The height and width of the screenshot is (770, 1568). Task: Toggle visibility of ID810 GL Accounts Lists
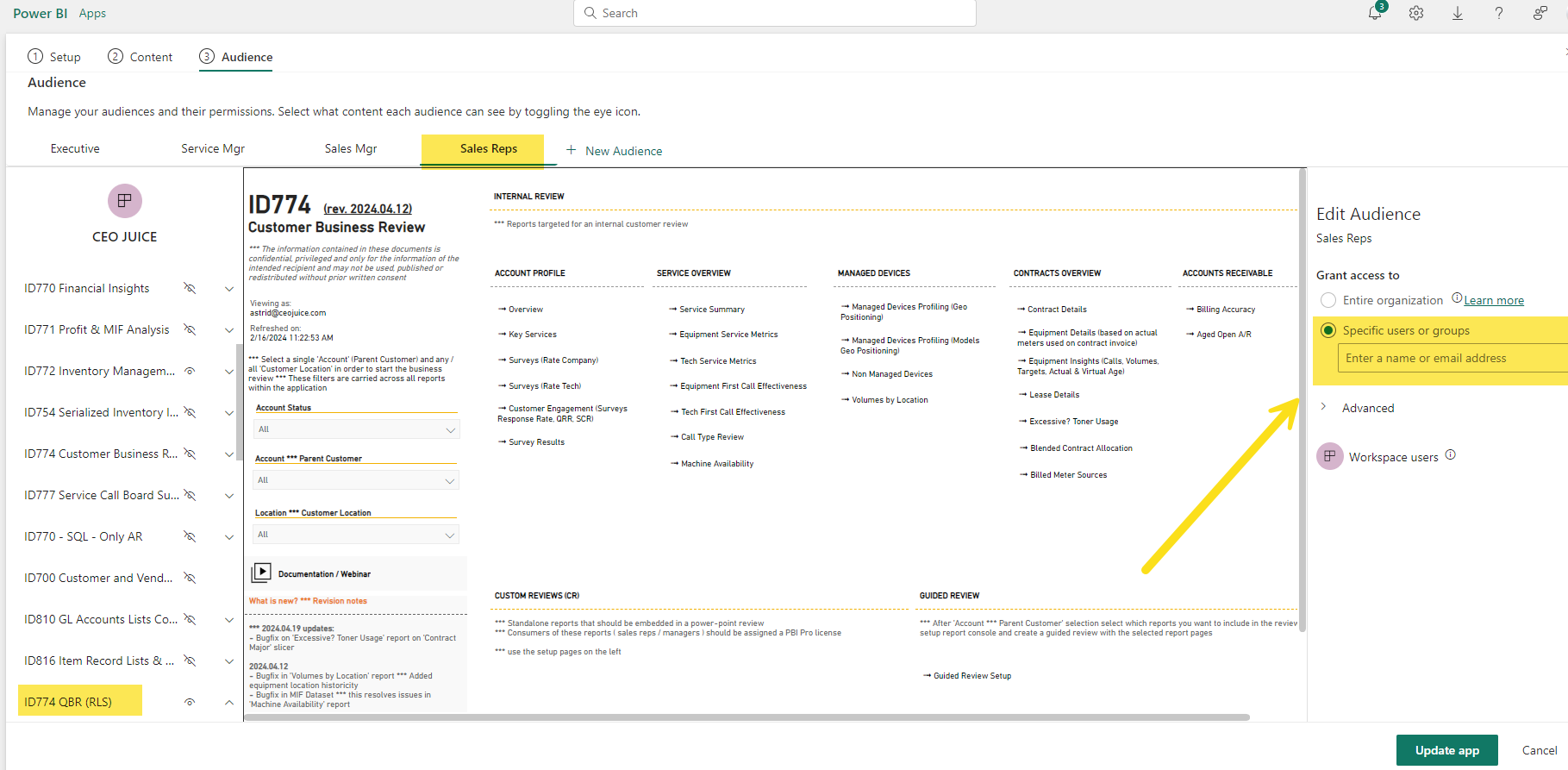pos(190,619)
